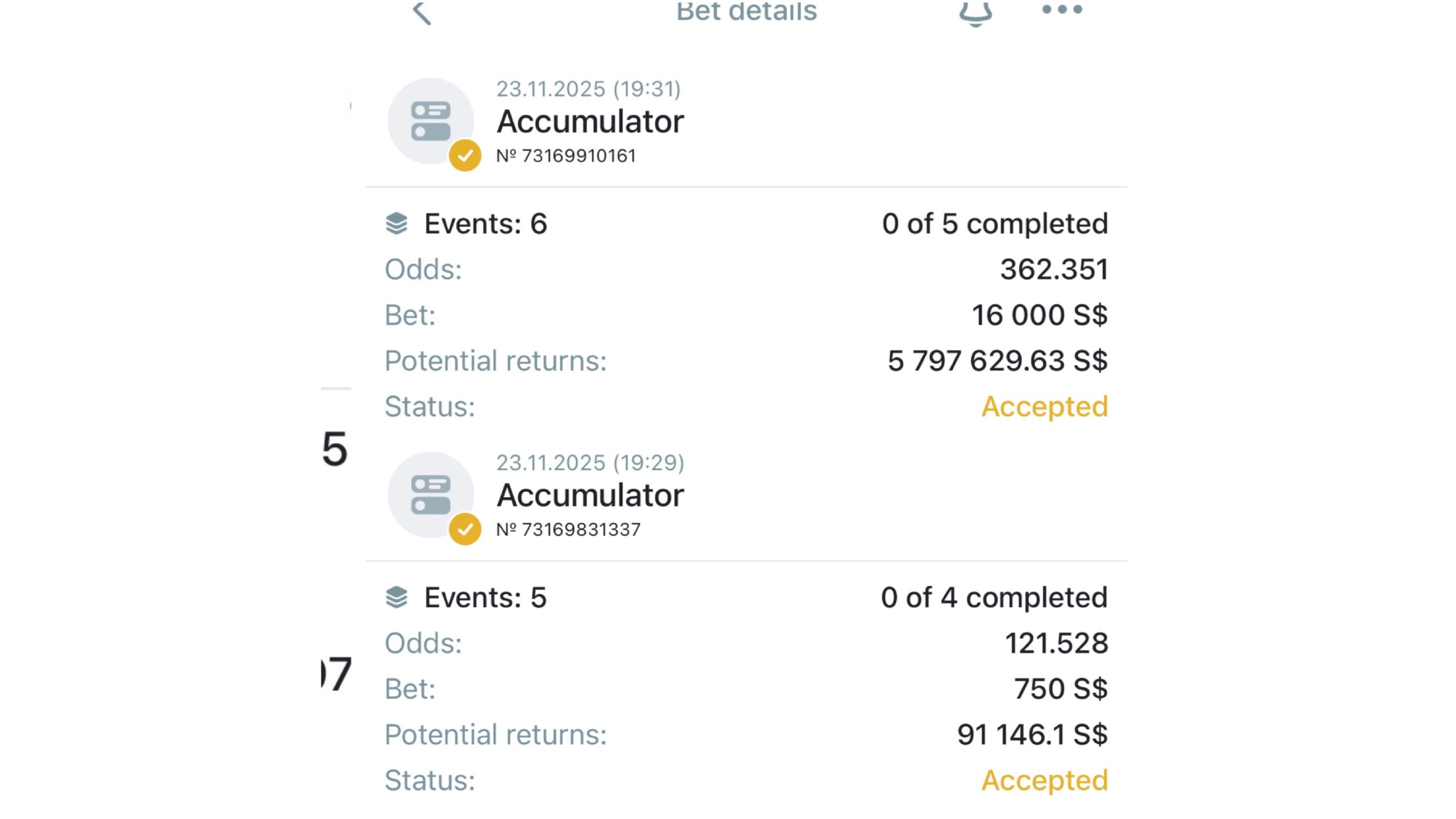
Task: Go back using the left chevron arrow
Action: pyautogui.click(x=421, y=13)
